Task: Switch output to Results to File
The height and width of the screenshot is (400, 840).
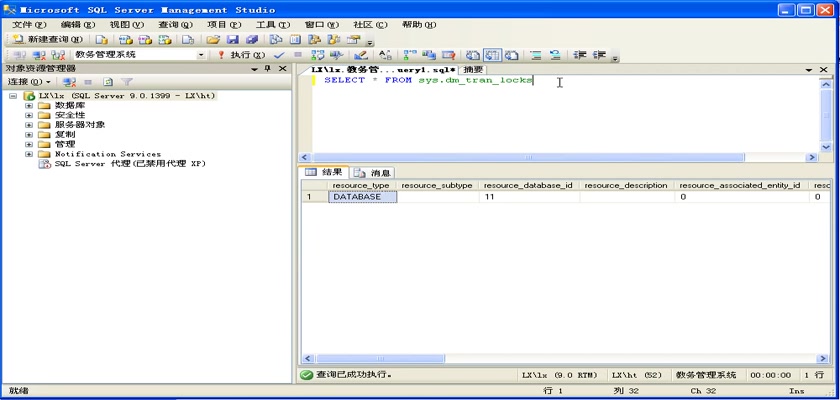Action: pyautogui.click(x=512, y=55)
